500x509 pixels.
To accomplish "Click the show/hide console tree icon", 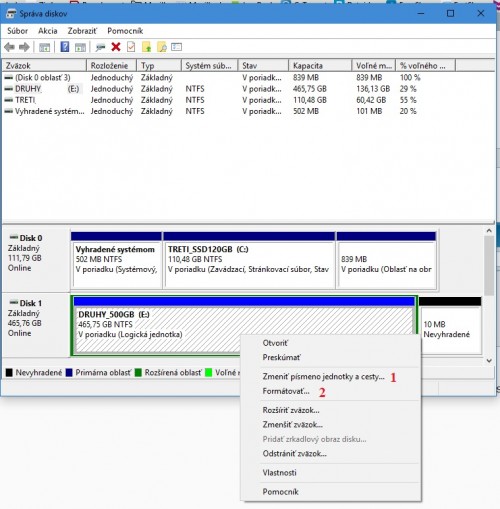I will pos(45,47).
